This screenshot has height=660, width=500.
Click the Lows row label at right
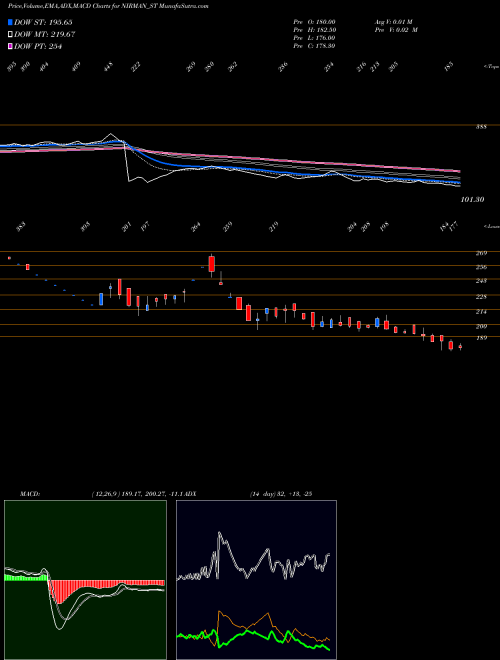pos(491,226)
